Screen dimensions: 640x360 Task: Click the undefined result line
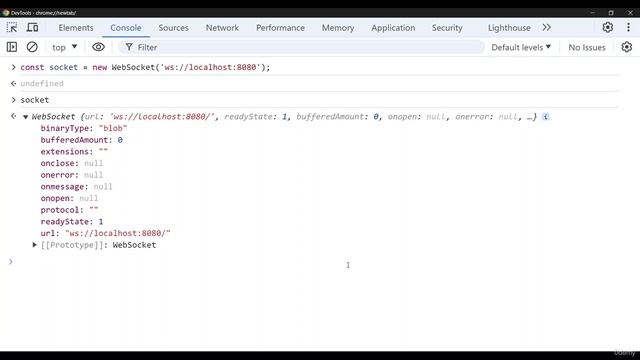[x=42, y=84]
